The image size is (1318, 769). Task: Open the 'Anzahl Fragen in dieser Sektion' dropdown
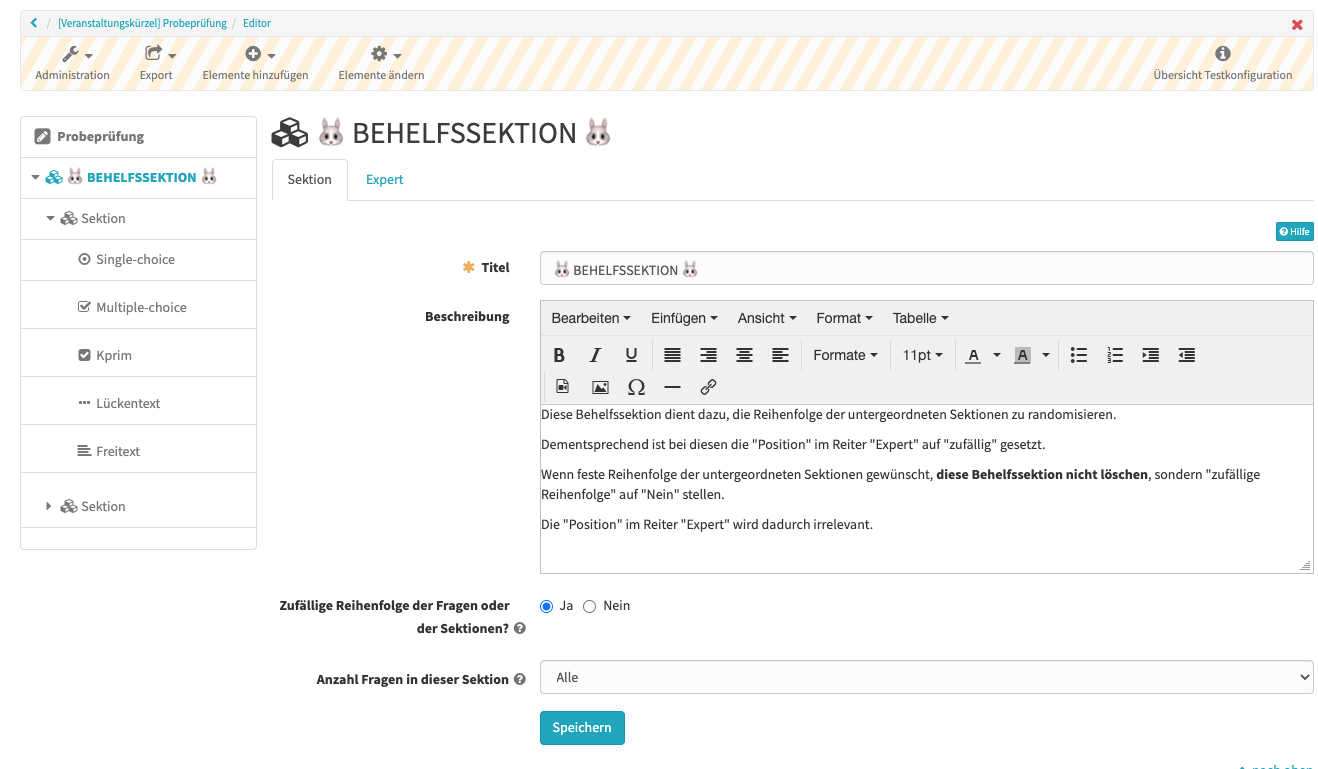[925, 677]
